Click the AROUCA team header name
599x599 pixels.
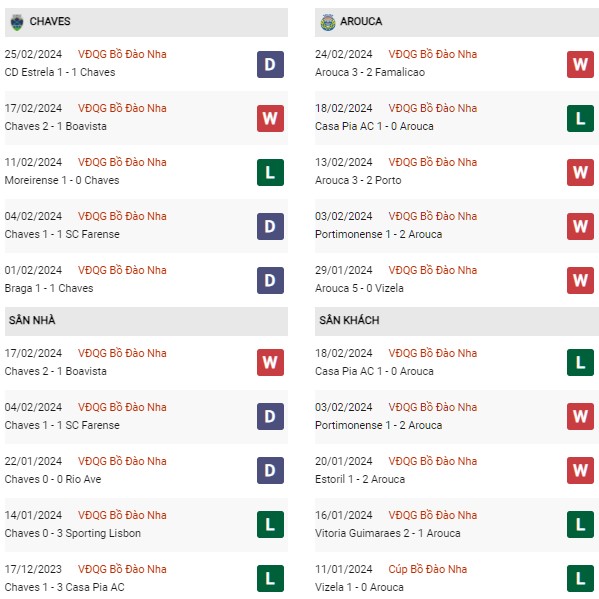pyautogui.click(x=361, y=21)
